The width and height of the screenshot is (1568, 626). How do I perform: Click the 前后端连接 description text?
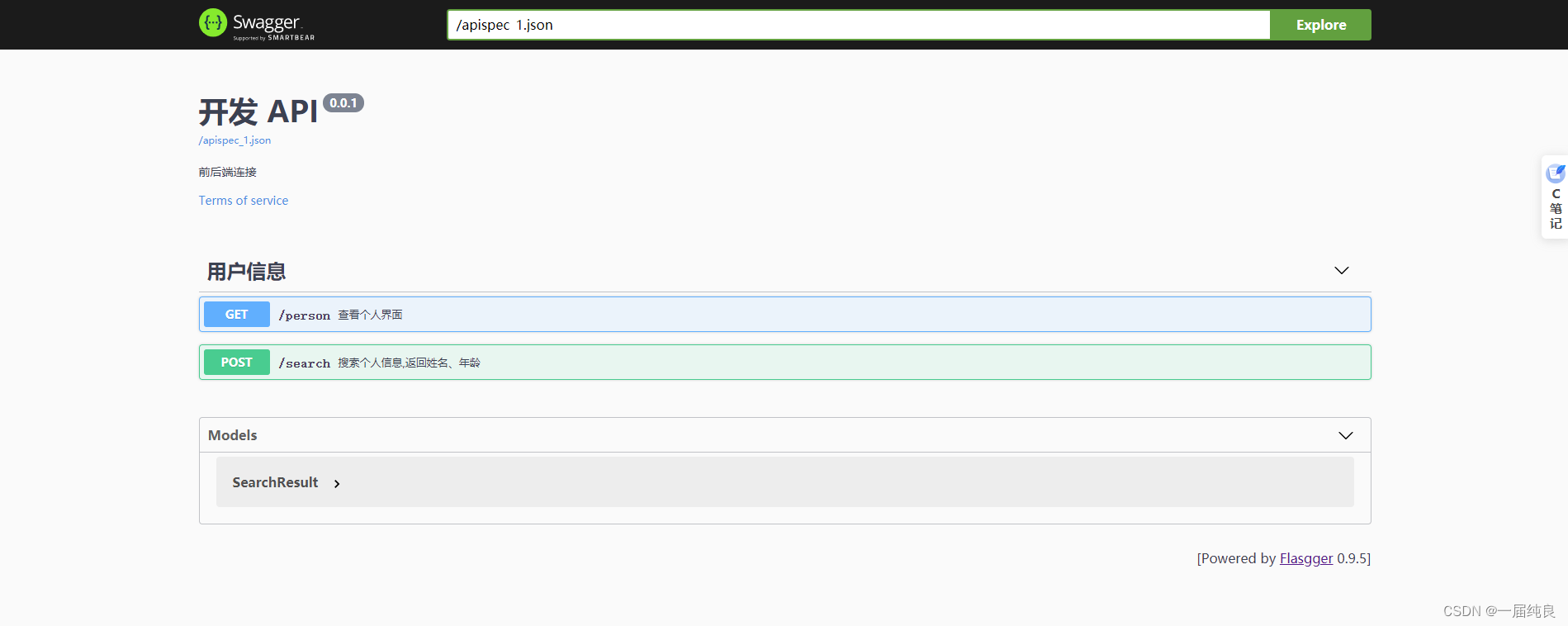coord(228,172)
